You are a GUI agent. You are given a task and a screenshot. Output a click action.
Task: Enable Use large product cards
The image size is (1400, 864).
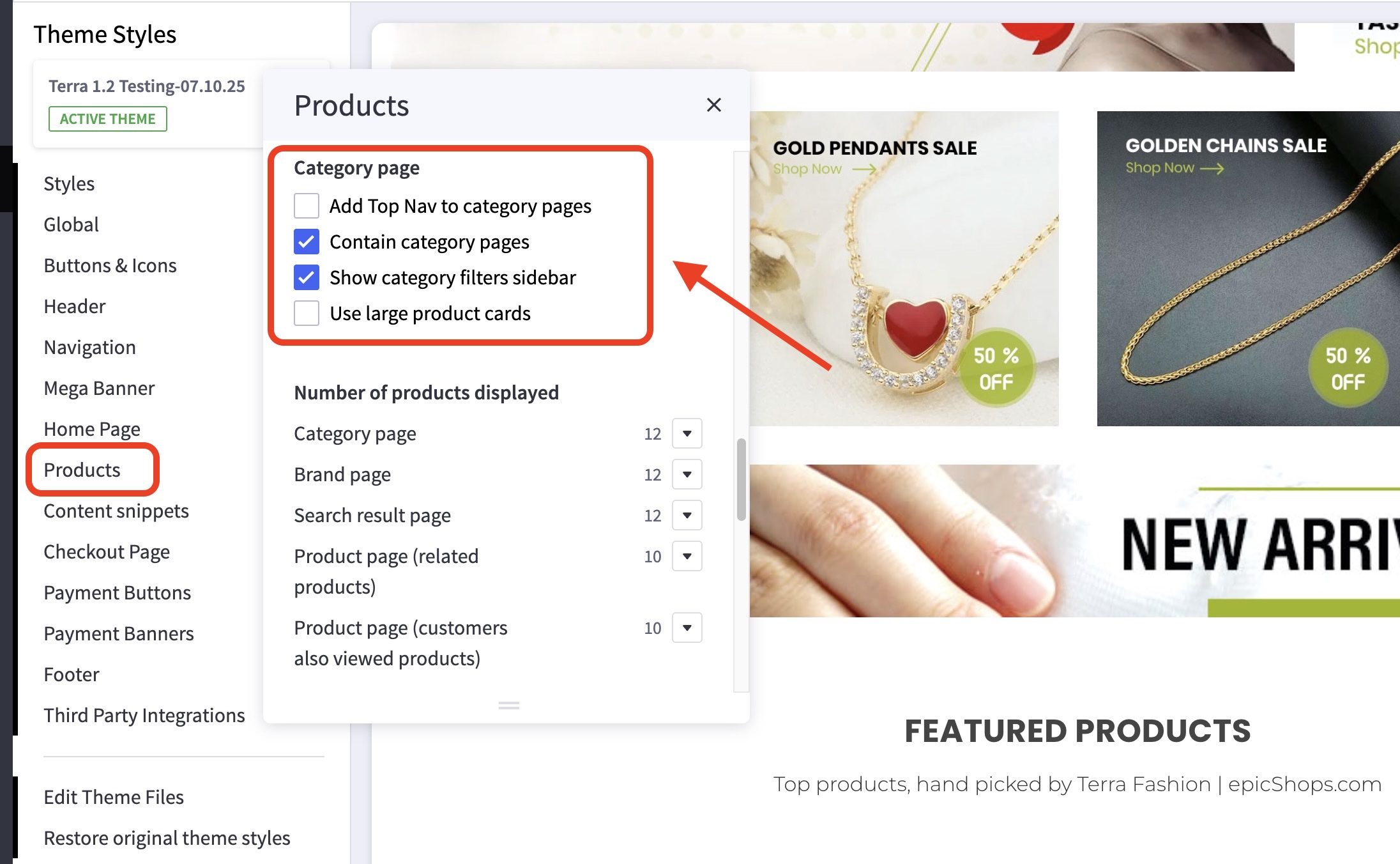(307, 313)
